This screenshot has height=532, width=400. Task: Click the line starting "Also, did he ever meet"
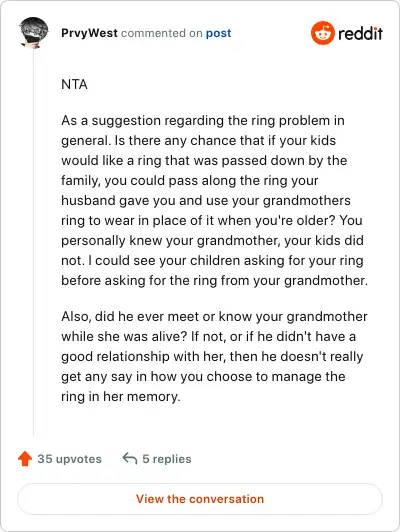click(x=214, y=317)
